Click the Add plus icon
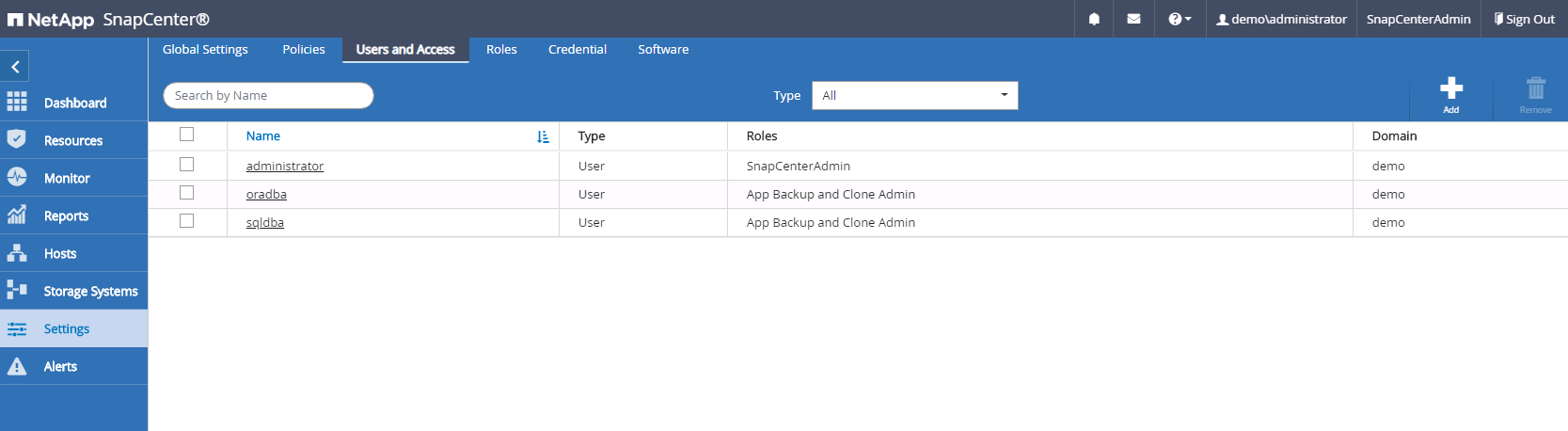This screenshot has width=1568, height=431. [1450, 89]
